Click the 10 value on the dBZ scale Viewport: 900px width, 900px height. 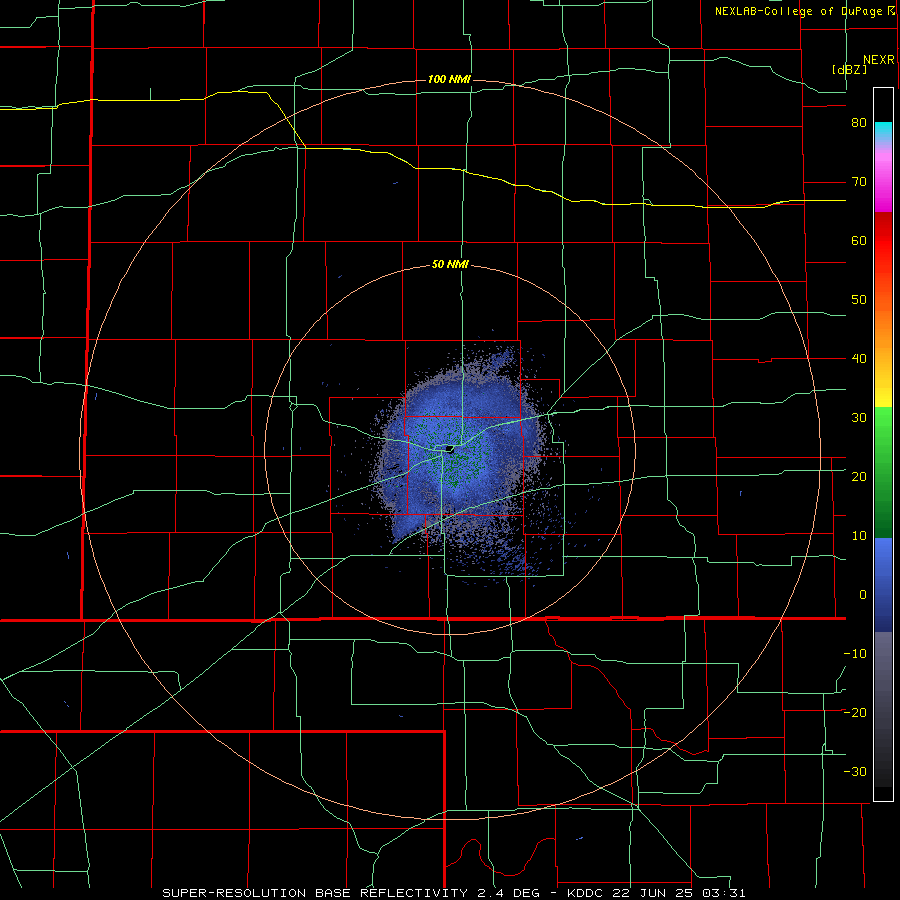(x=859, y=536)
